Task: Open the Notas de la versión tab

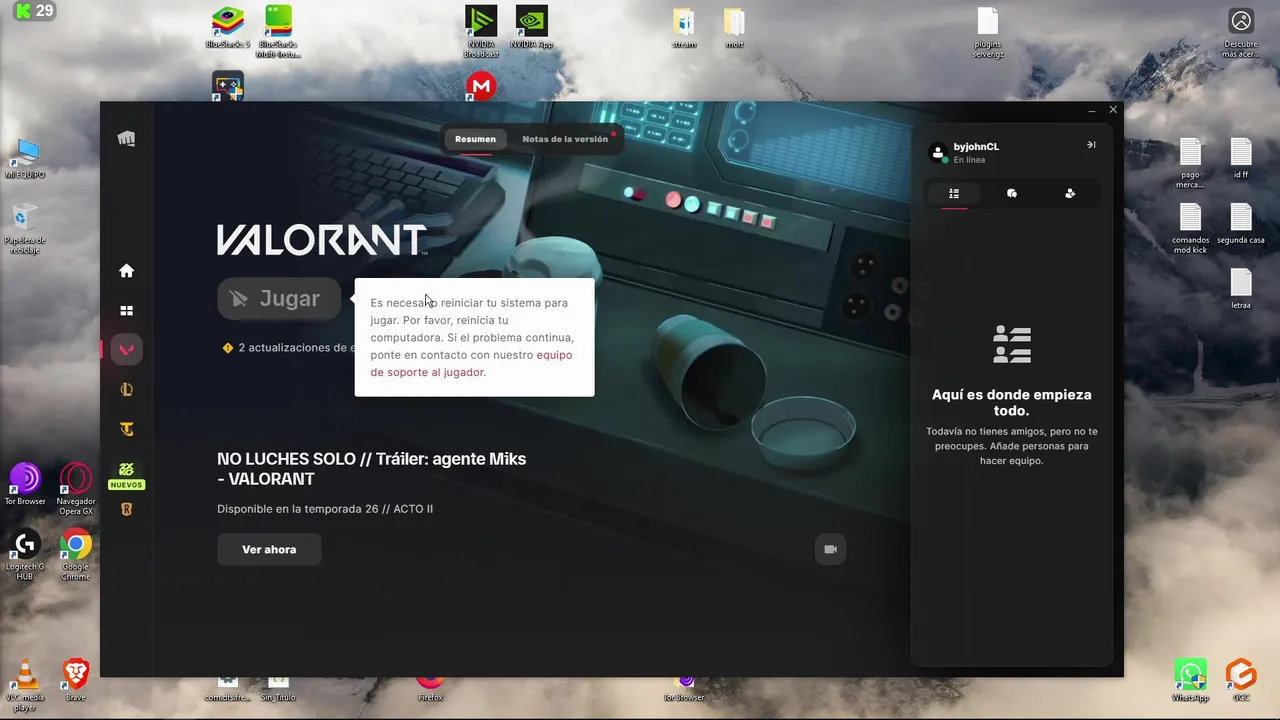Action: coord(565,139)
